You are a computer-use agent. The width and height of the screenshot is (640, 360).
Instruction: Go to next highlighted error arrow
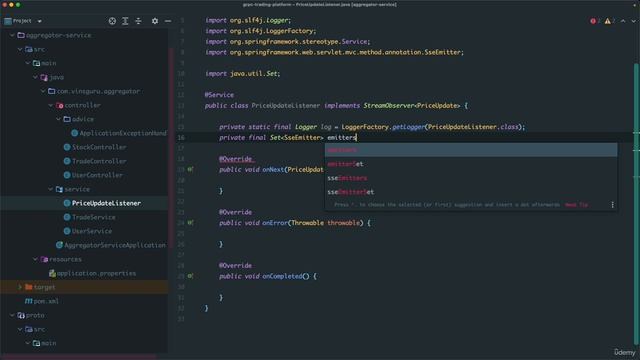pos(633,21)
